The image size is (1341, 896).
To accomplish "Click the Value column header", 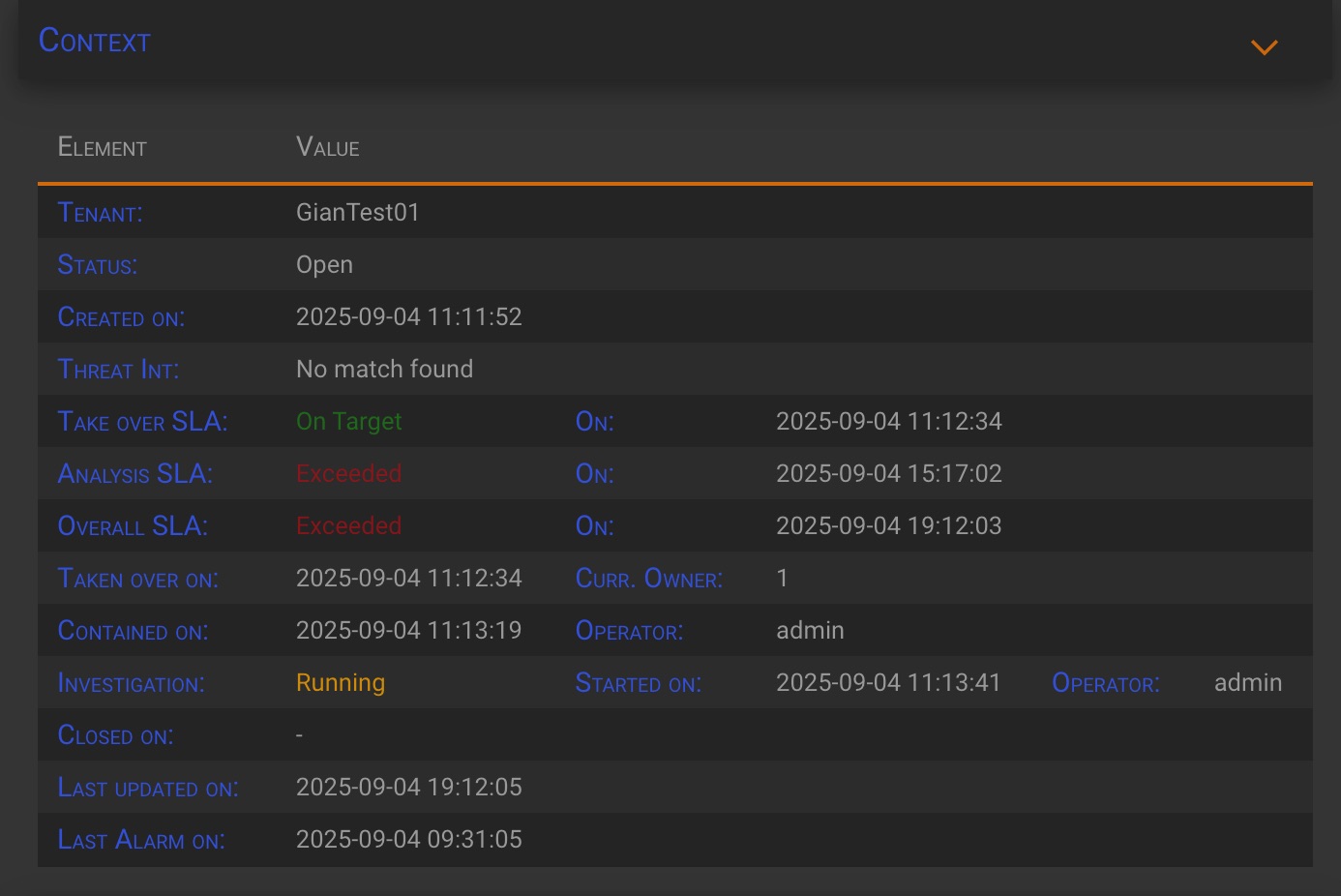I will pyautogui.click(x=328, y=148).
